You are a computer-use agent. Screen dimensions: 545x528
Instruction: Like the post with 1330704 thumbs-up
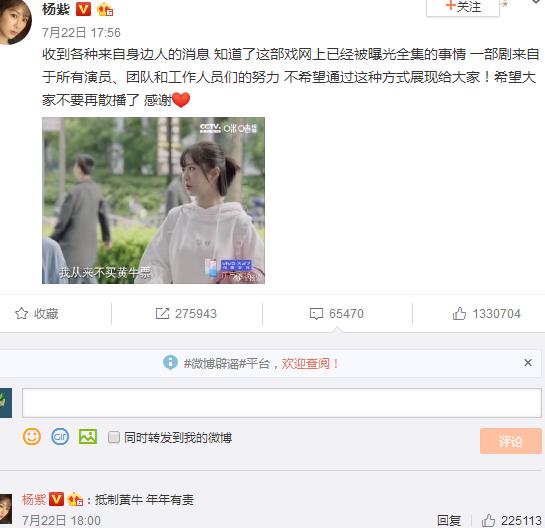[x=459, y=314]
